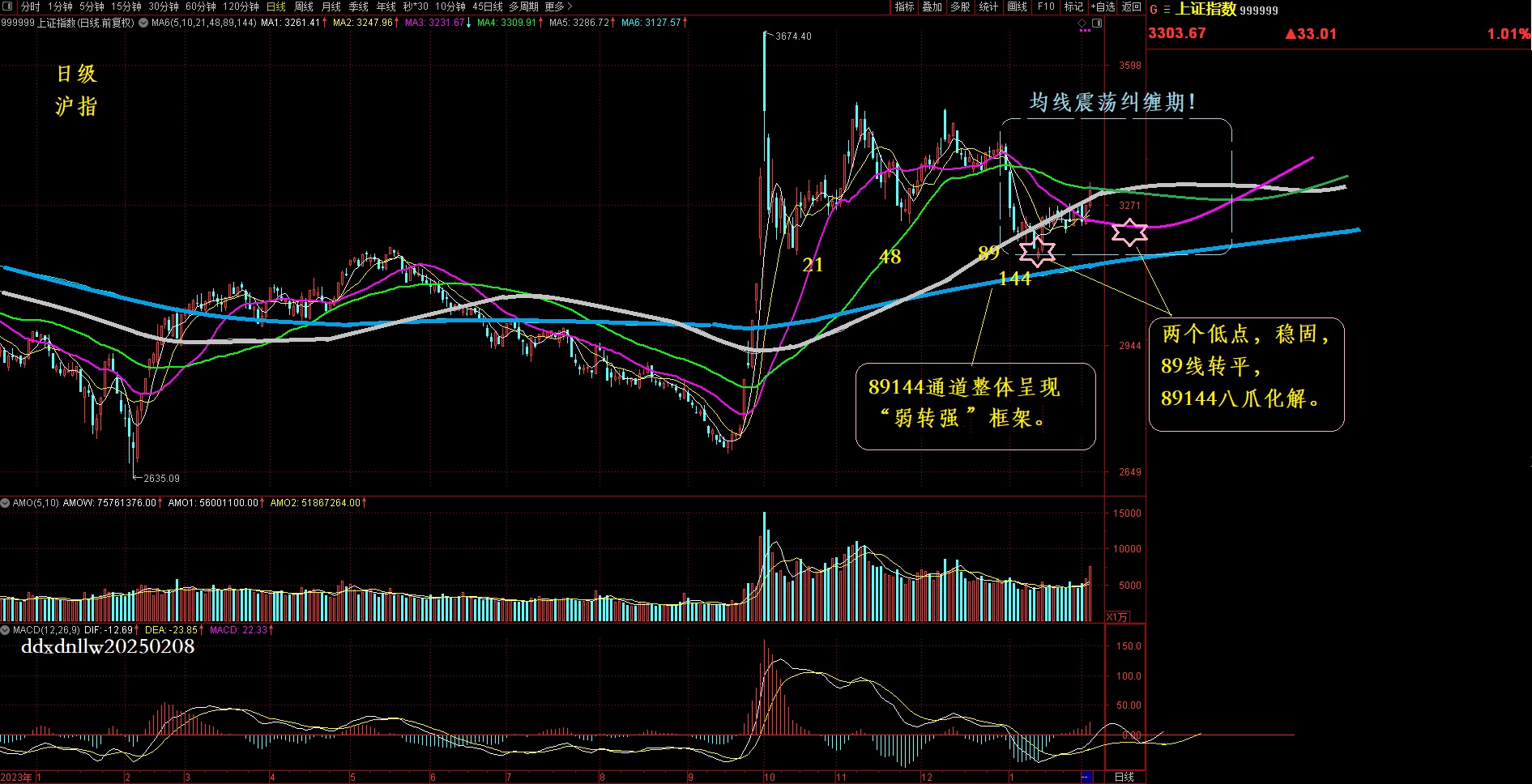
Task: Open the 画线 drawing tools
Action: [1017, 6]
